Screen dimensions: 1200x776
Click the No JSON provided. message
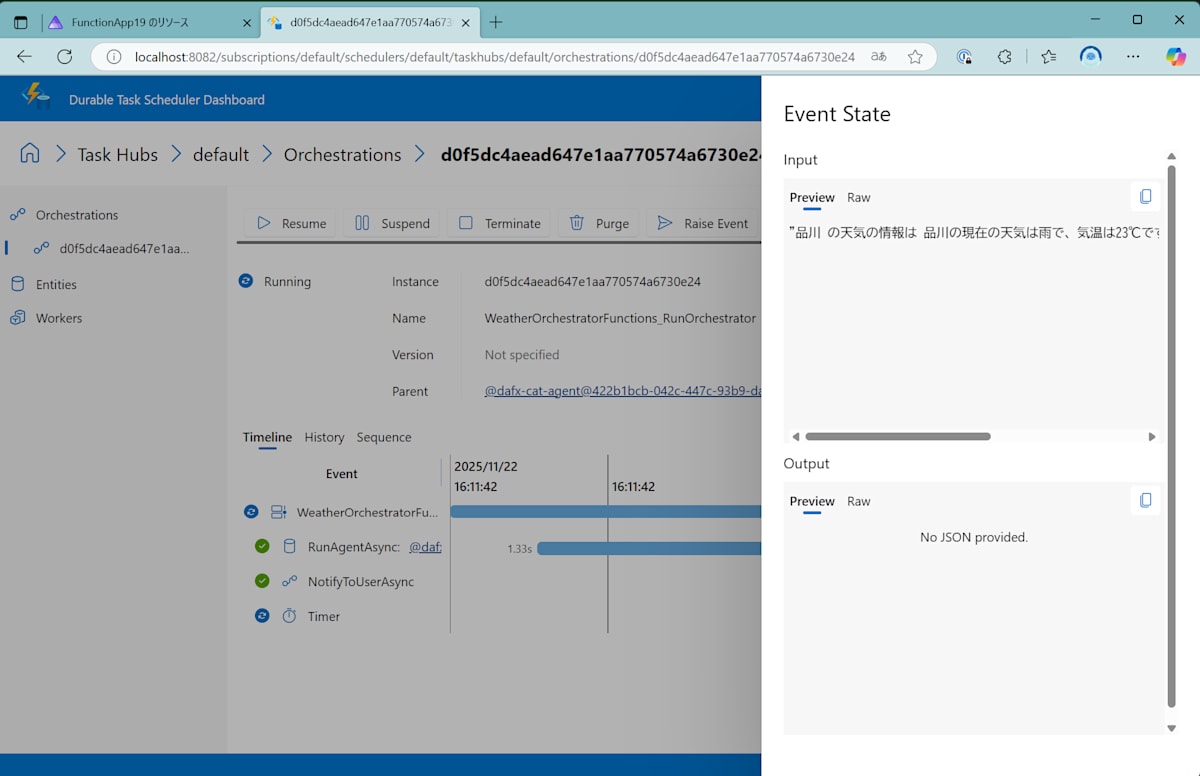[x=974, y=537]
